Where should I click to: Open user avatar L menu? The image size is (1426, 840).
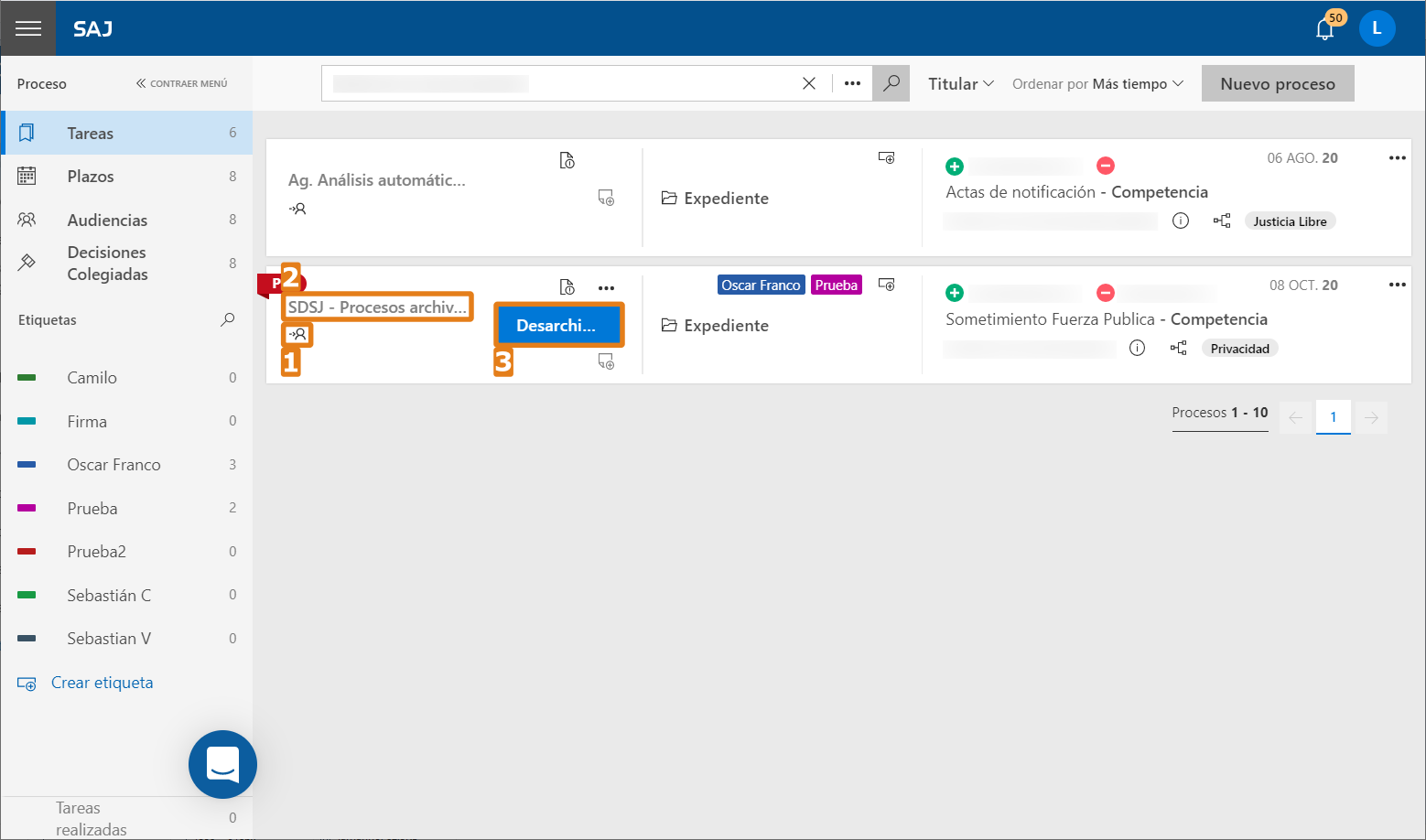coord(1377,28)
